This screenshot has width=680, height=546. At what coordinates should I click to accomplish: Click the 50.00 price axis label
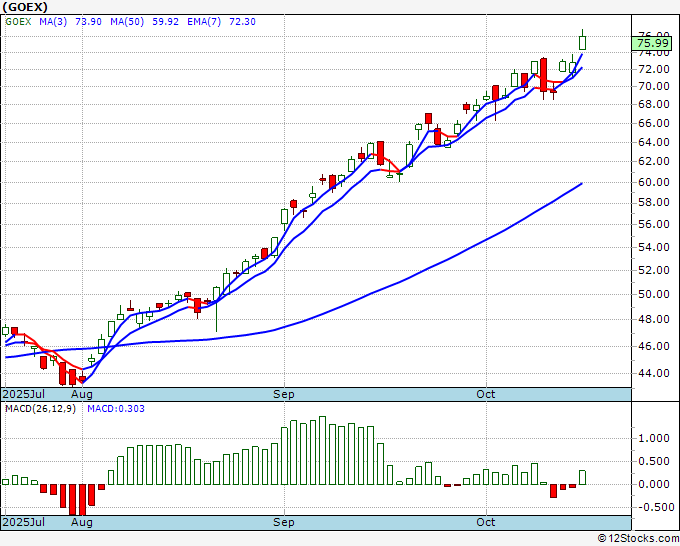click(654, 294)
